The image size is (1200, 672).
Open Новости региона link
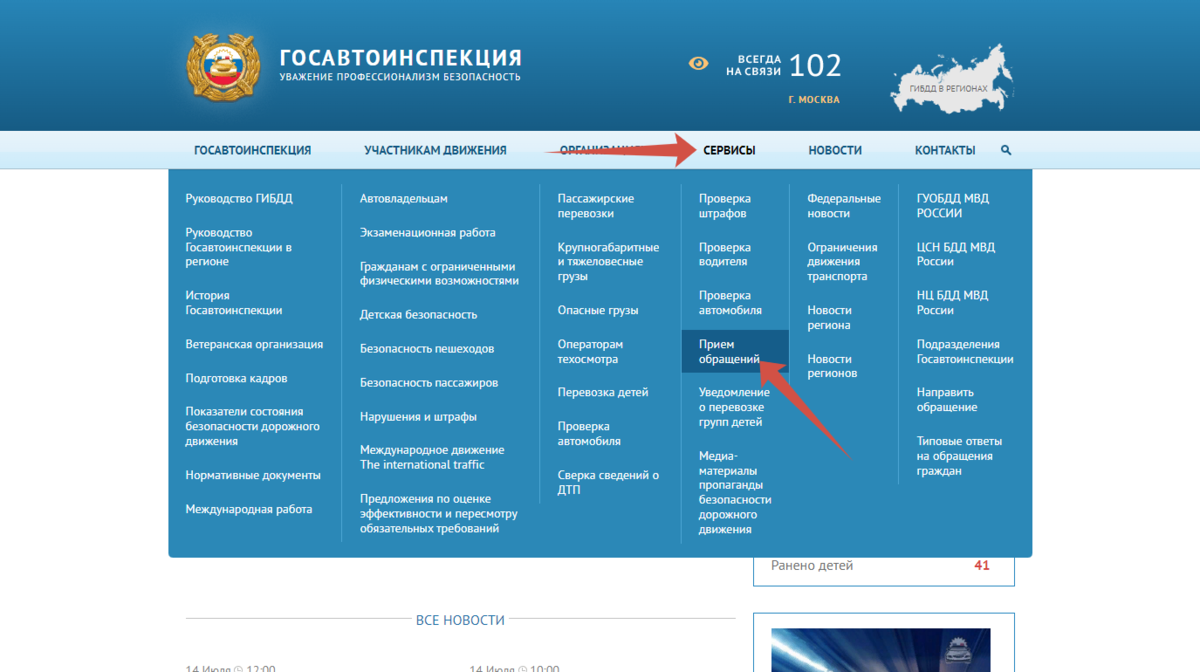[830, 318]
